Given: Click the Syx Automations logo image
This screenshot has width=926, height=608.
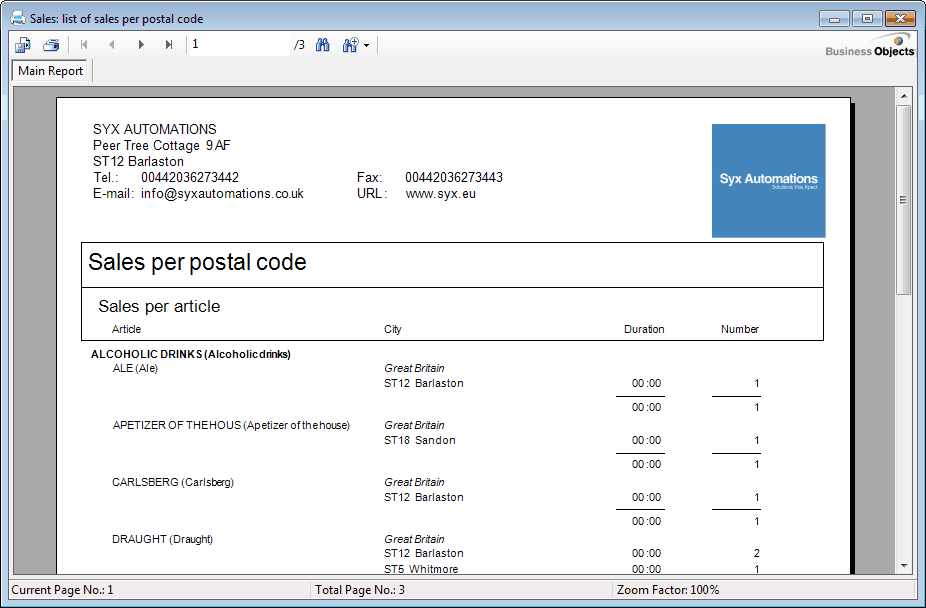Looking at the screenshot, I should coord(768,181).
